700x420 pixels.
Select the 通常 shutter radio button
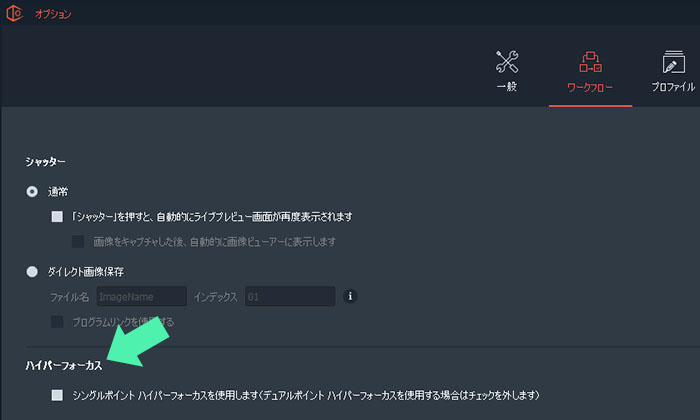33,191
